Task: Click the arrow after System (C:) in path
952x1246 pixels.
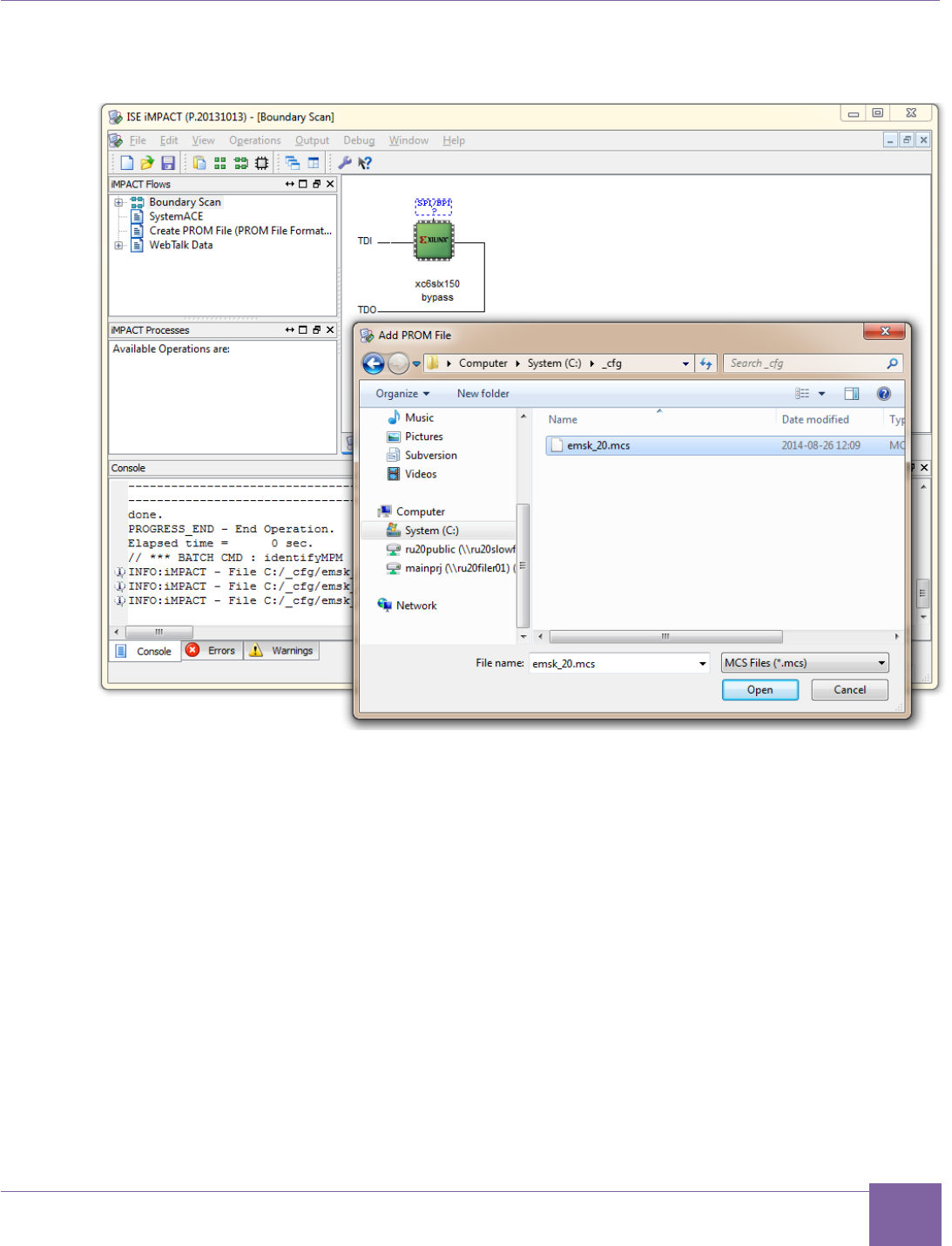Action: [591, 363]
